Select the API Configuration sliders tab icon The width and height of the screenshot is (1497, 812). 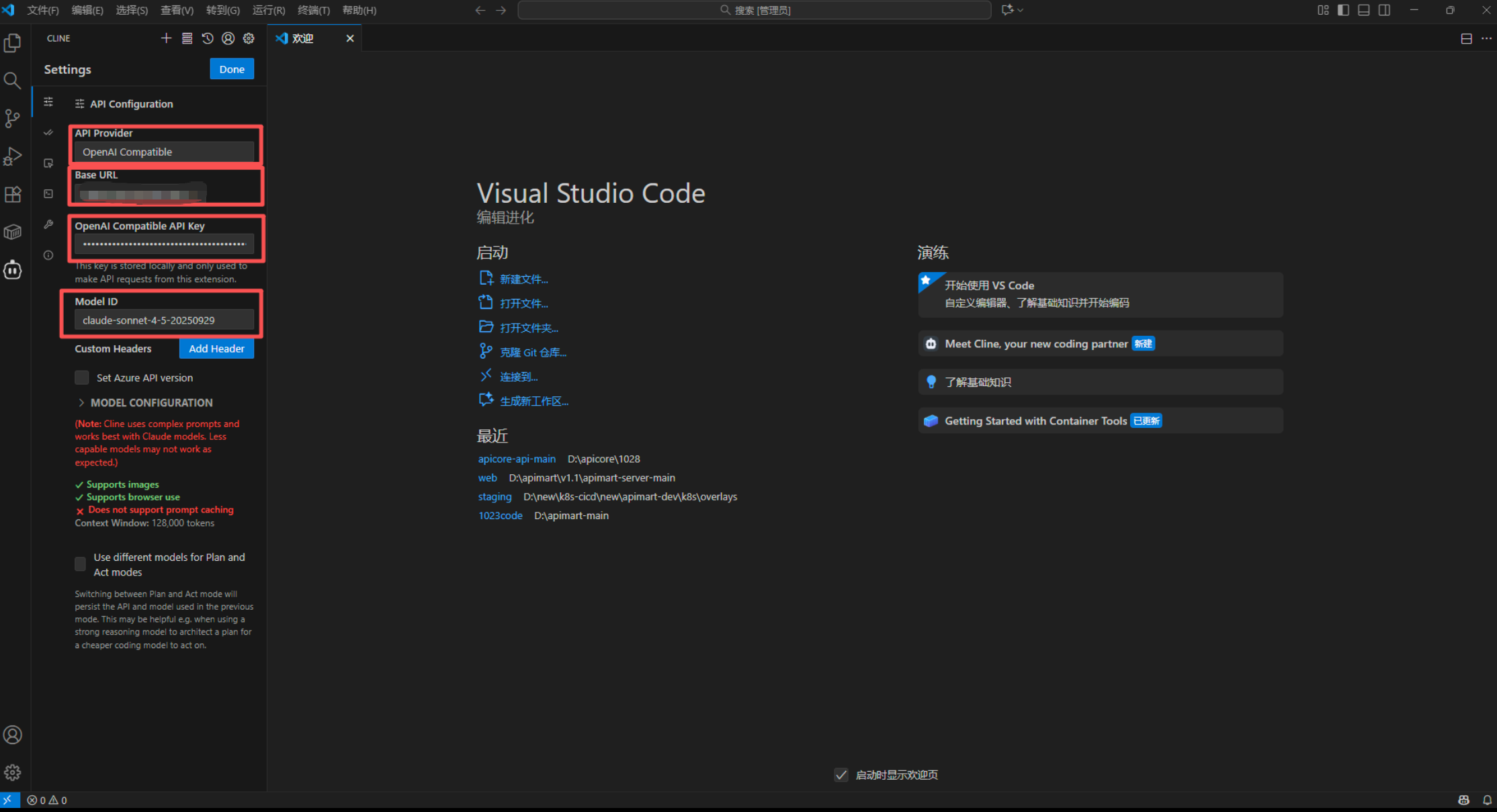(48, 102)
